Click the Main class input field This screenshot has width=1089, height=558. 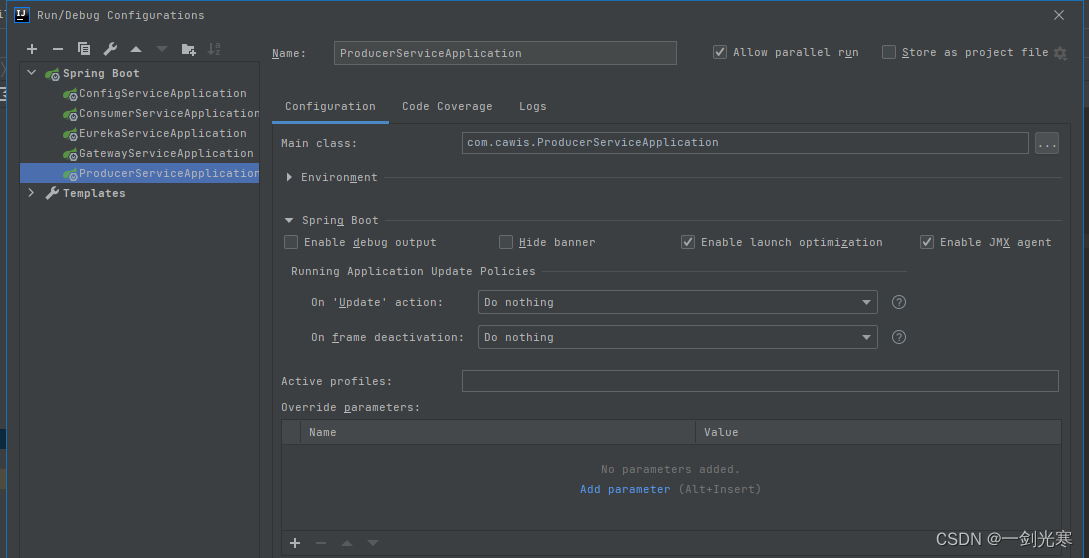pyautogui.click(x=745, y=142)
